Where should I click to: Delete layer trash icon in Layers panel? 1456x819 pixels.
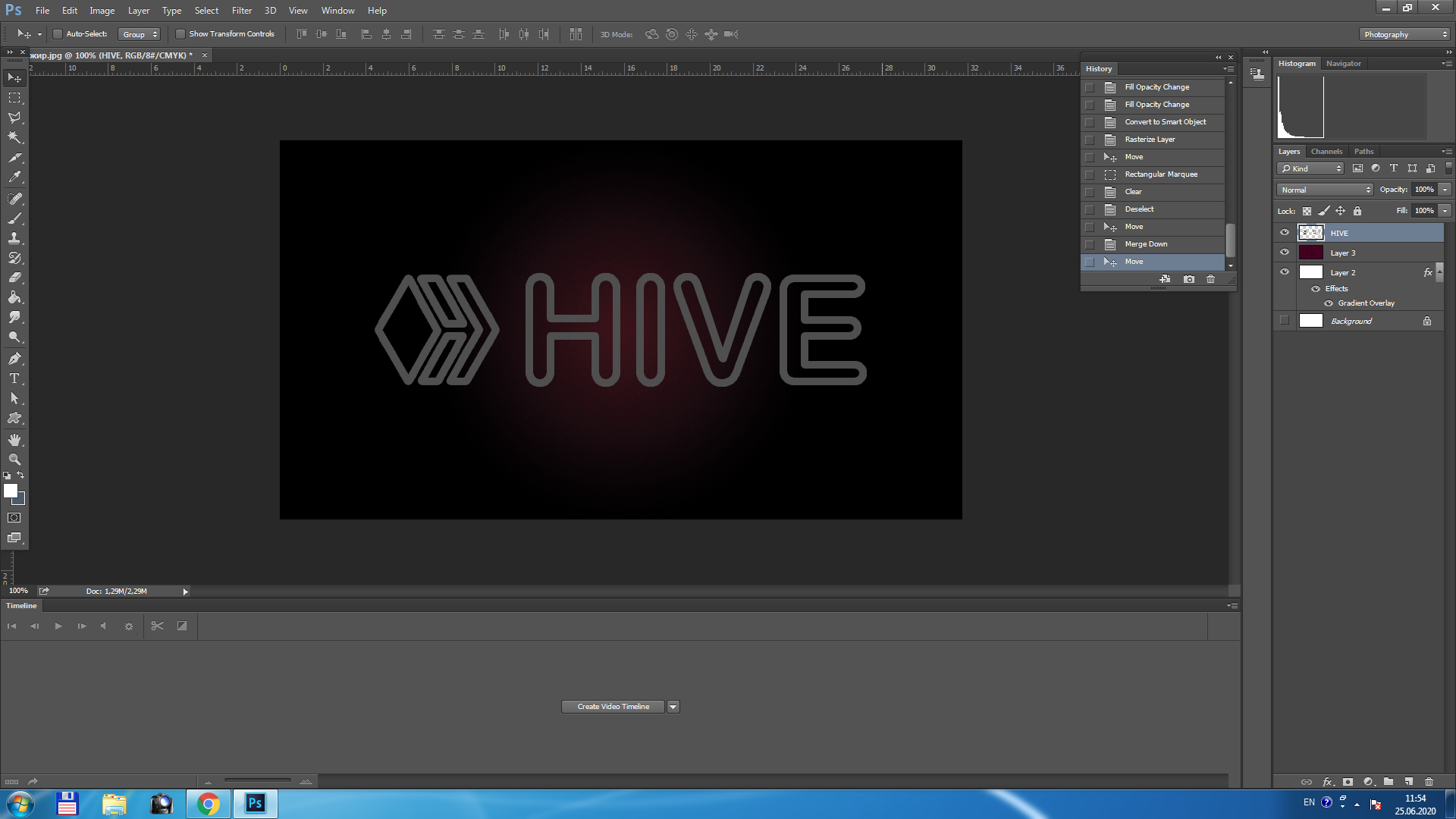pos(1429,782)
